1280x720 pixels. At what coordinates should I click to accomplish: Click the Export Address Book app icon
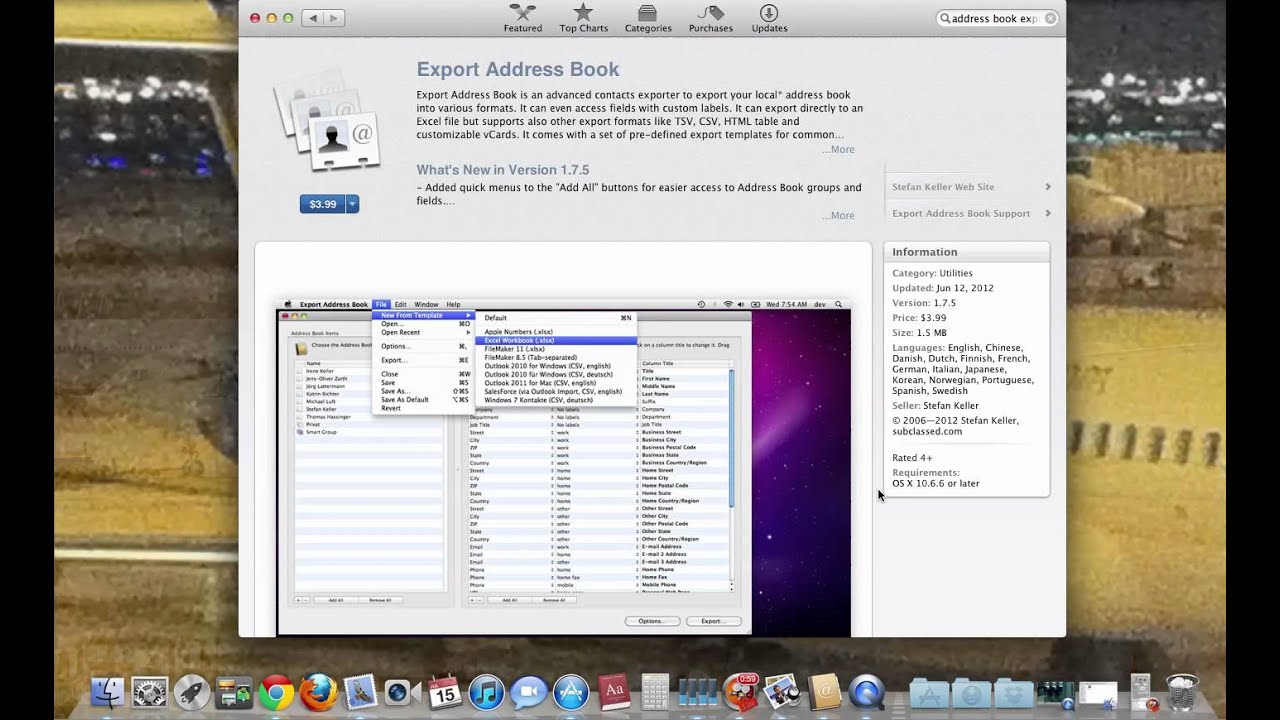pyautogui.click(x=327, y=122)
